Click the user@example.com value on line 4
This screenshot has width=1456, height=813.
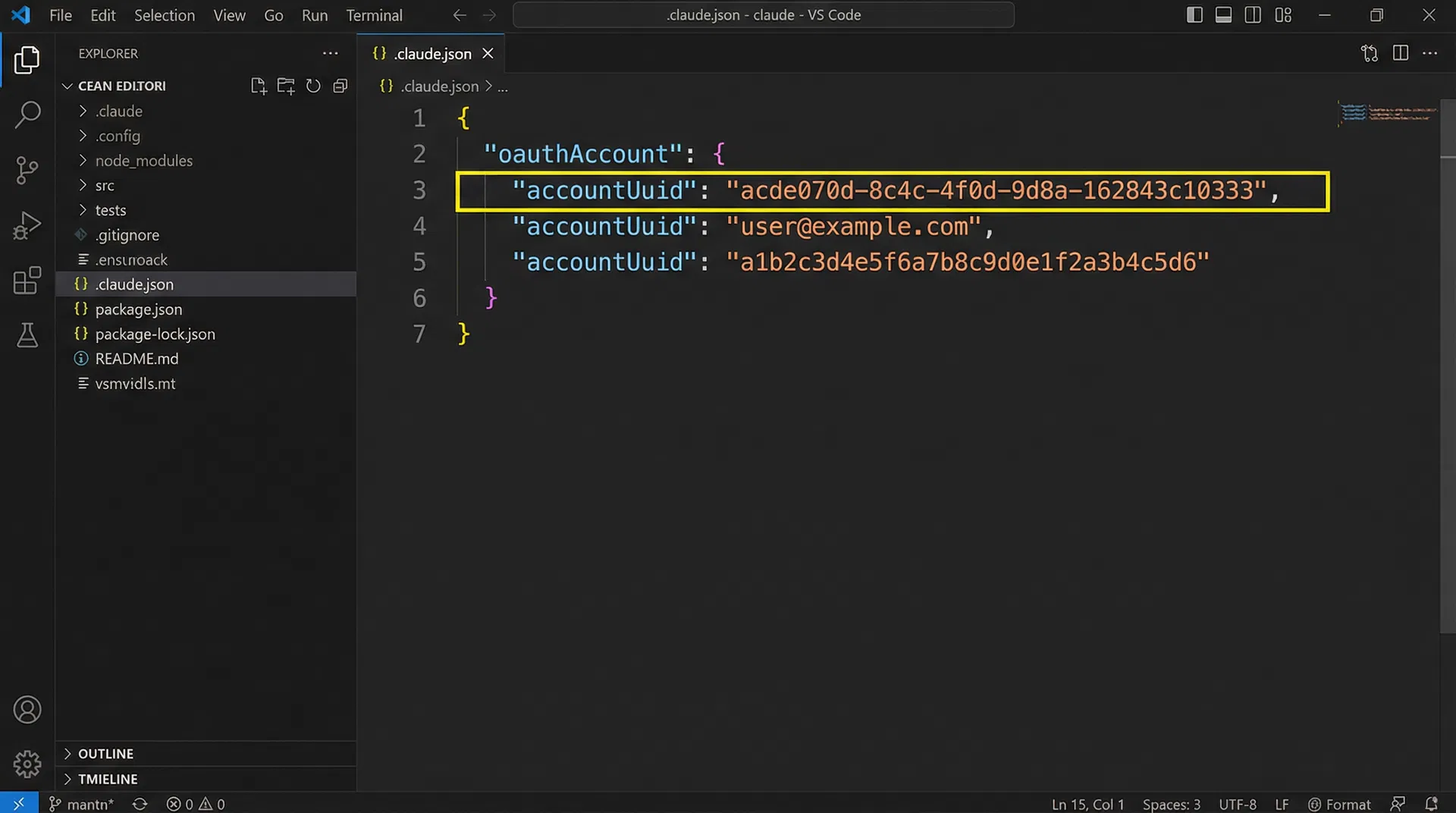tap(854, 226)
